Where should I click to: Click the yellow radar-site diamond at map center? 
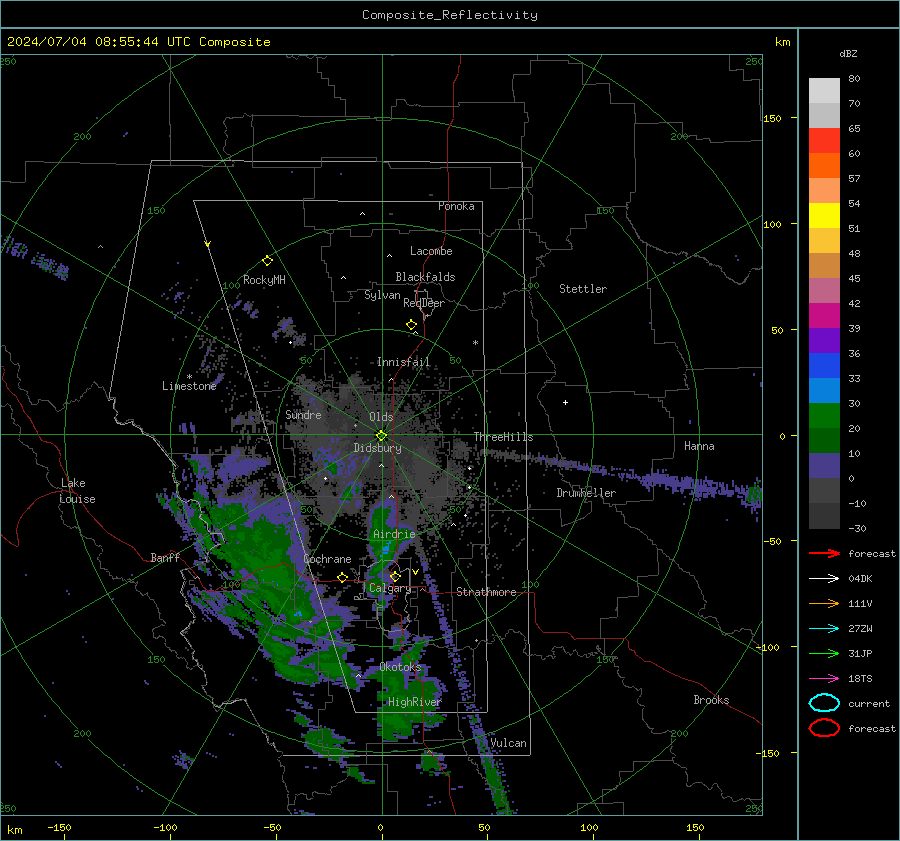tap(382, 435)
